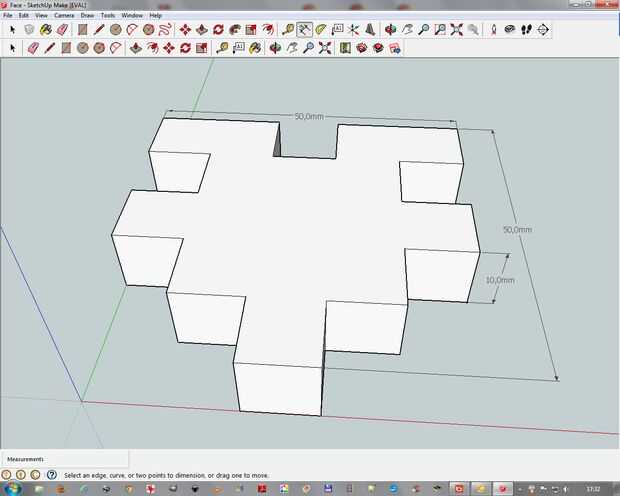This screenshot has width=620, height=496.
Task: Choose the Protractor tool
Action: coord(320,30)
